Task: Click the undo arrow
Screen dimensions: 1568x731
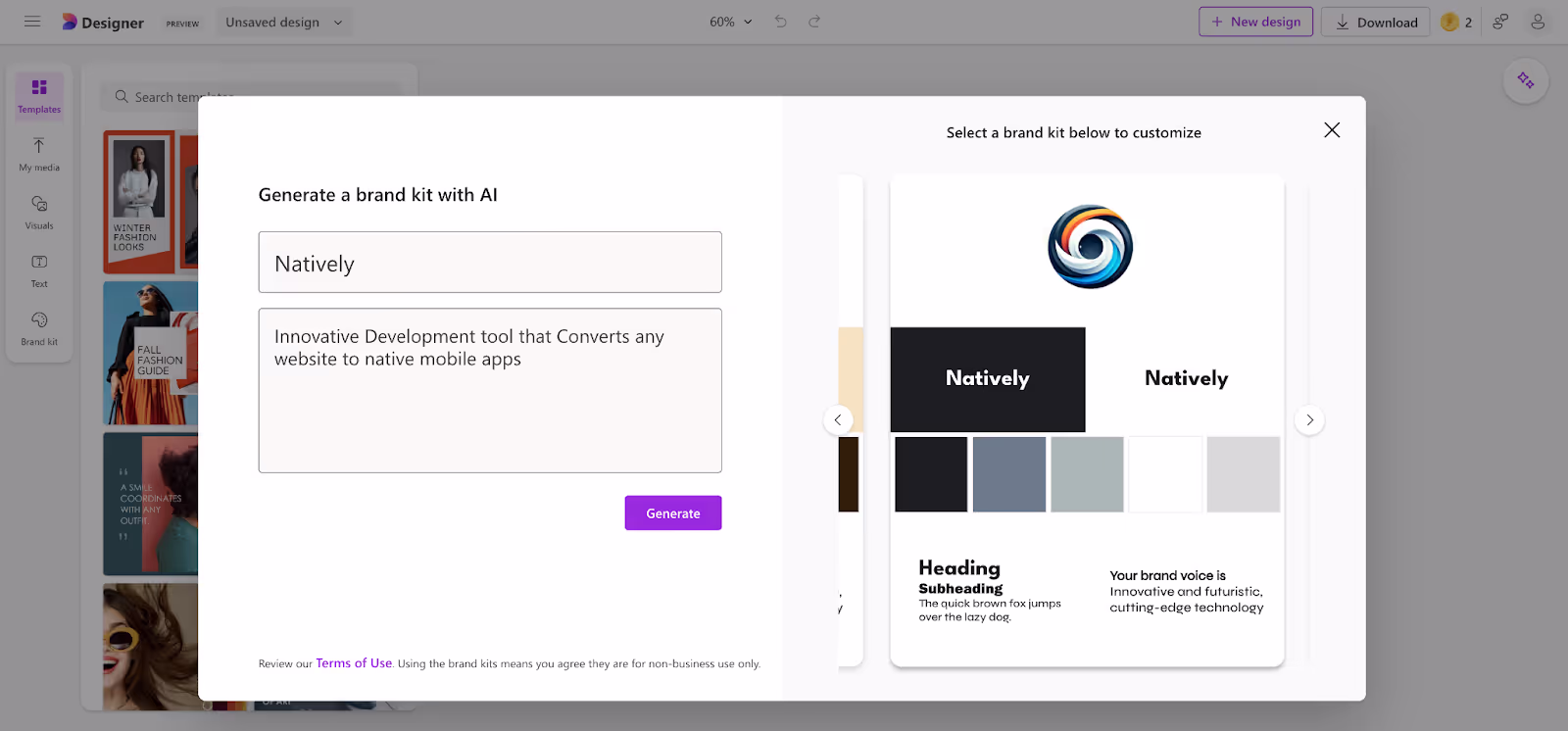Action: (780, 22)
